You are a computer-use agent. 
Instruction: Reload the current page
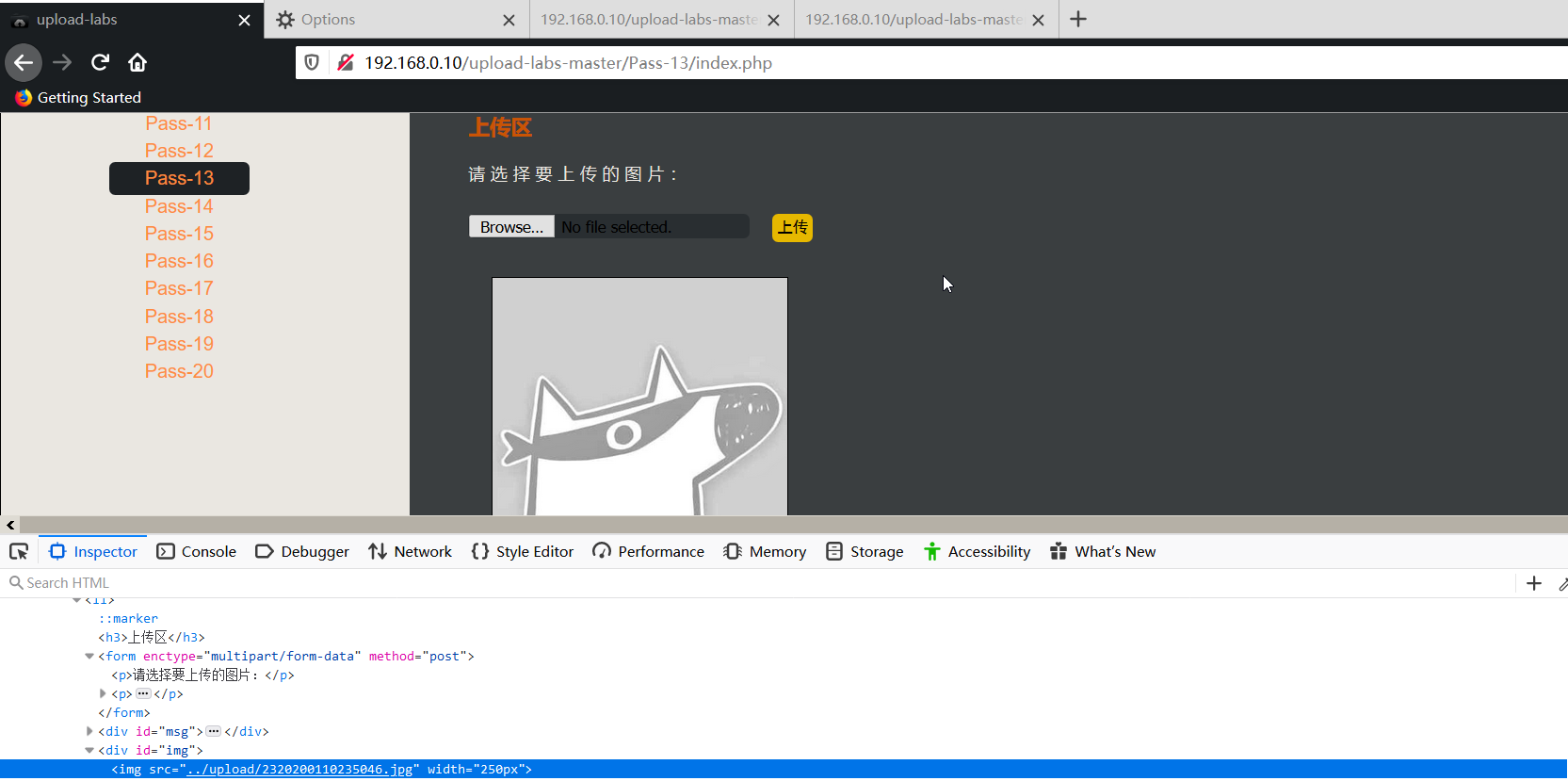100,63
